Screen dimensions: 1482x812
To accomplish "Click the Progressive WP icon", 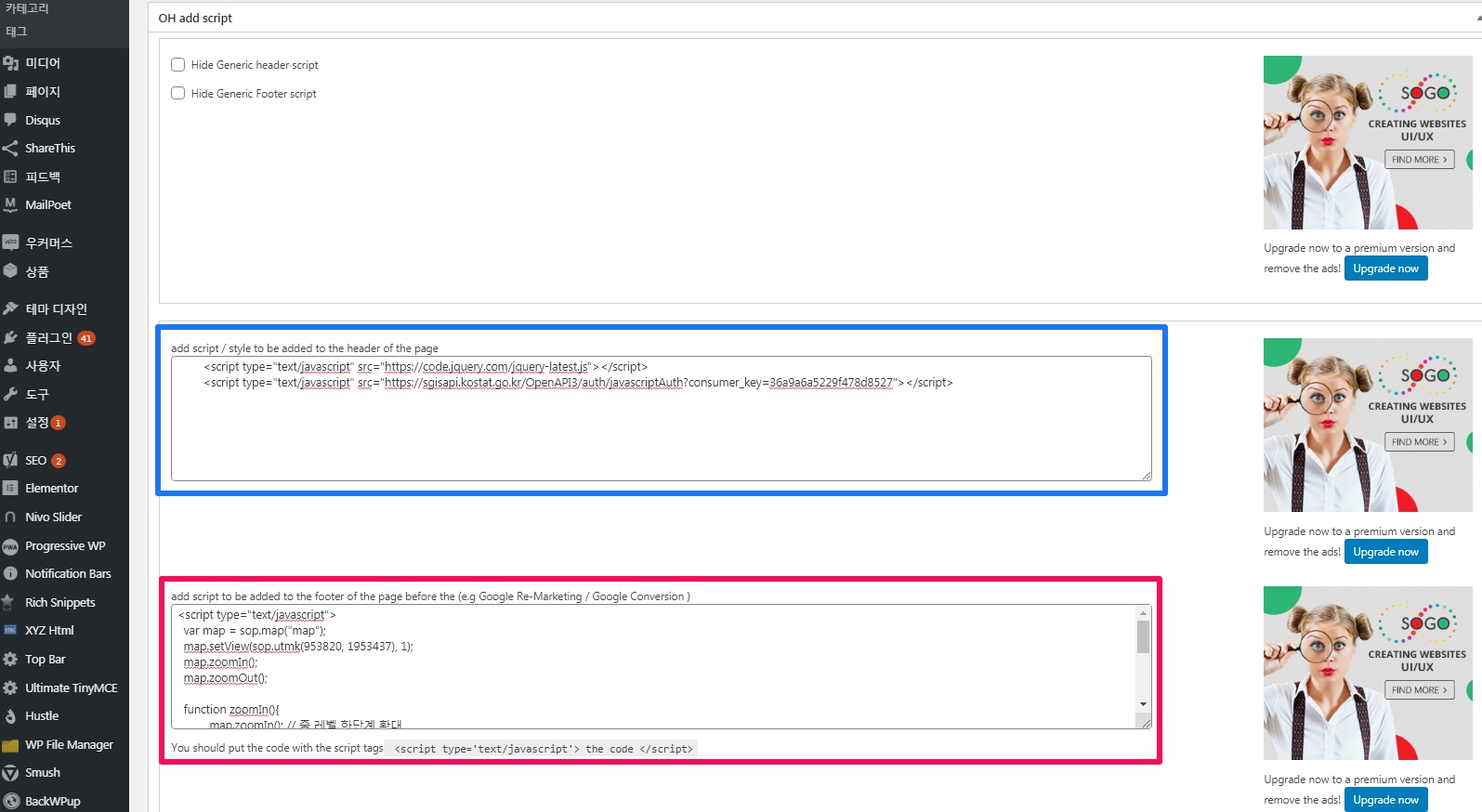I will coord(10,546).
